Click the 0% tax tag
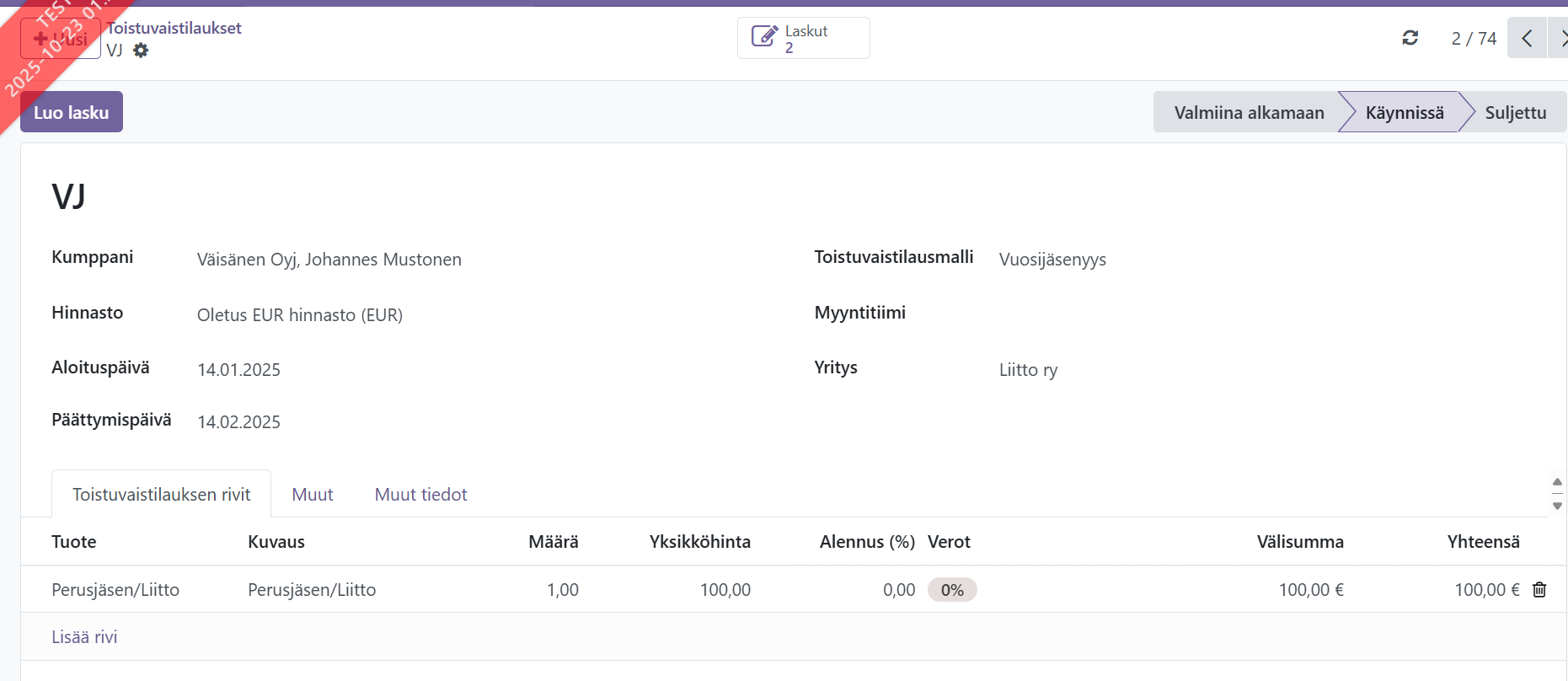 click(x=951, y=590)
